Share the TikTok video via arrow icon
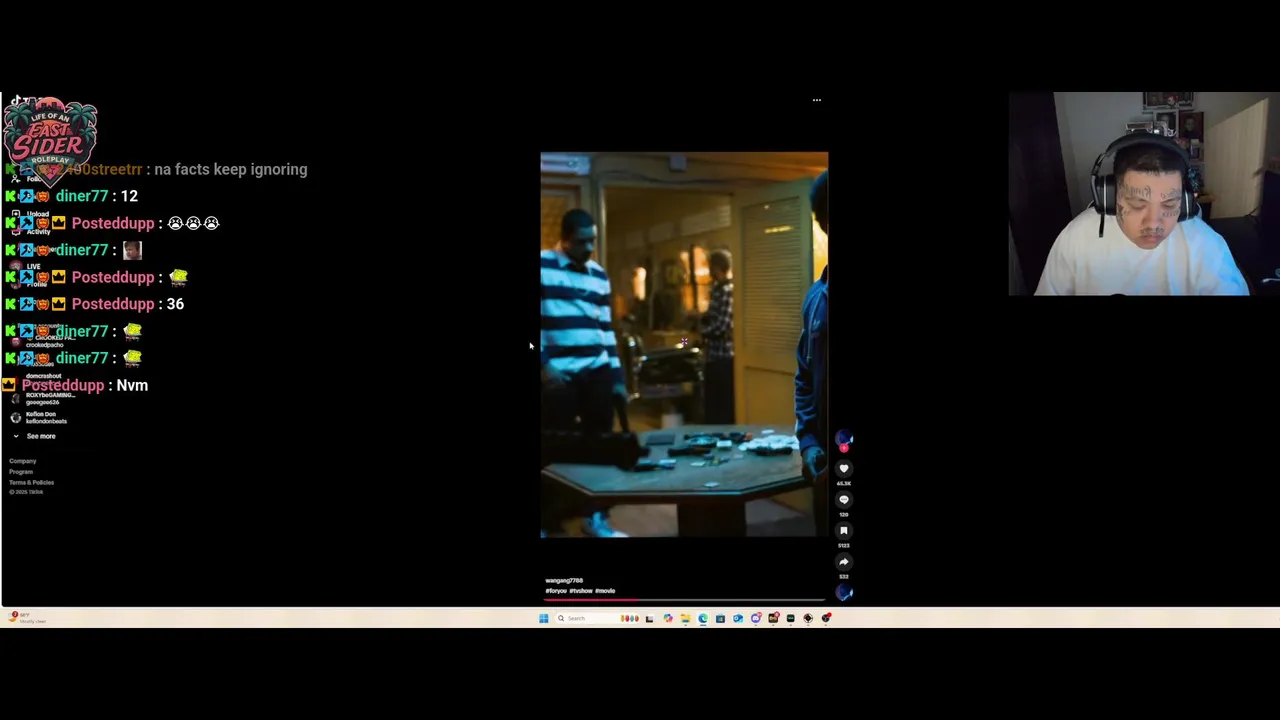The width and height of the screenshot is (1280, 720). (x=844, y=561)
